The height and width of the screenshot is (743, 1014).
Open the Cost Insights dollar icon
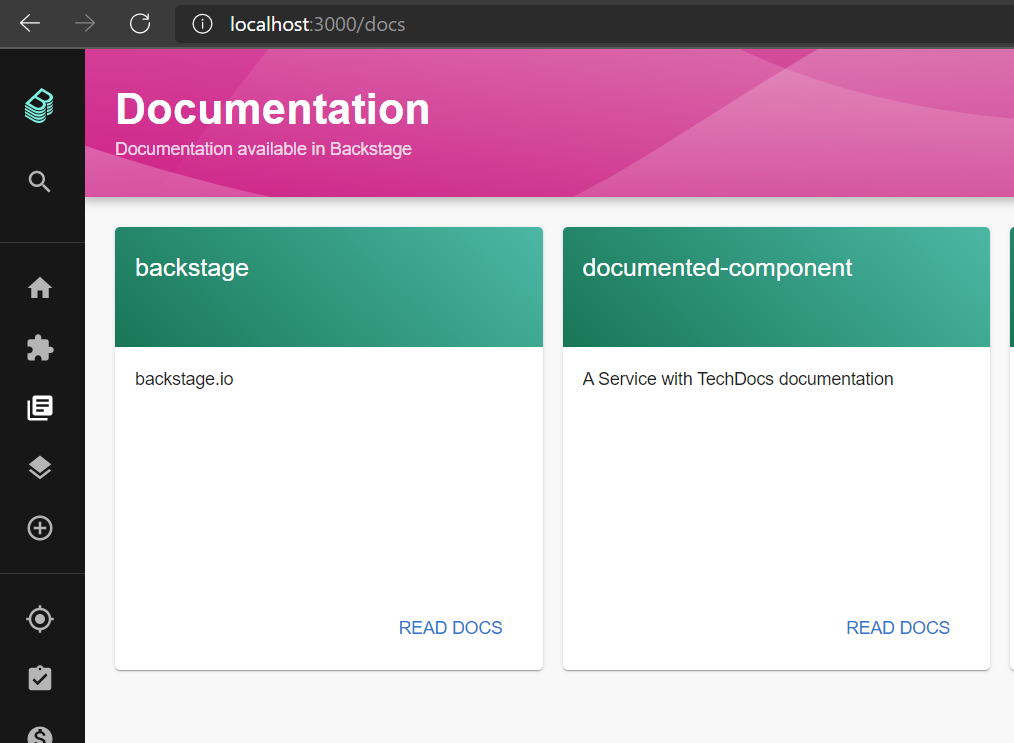[x=40, y=735]
